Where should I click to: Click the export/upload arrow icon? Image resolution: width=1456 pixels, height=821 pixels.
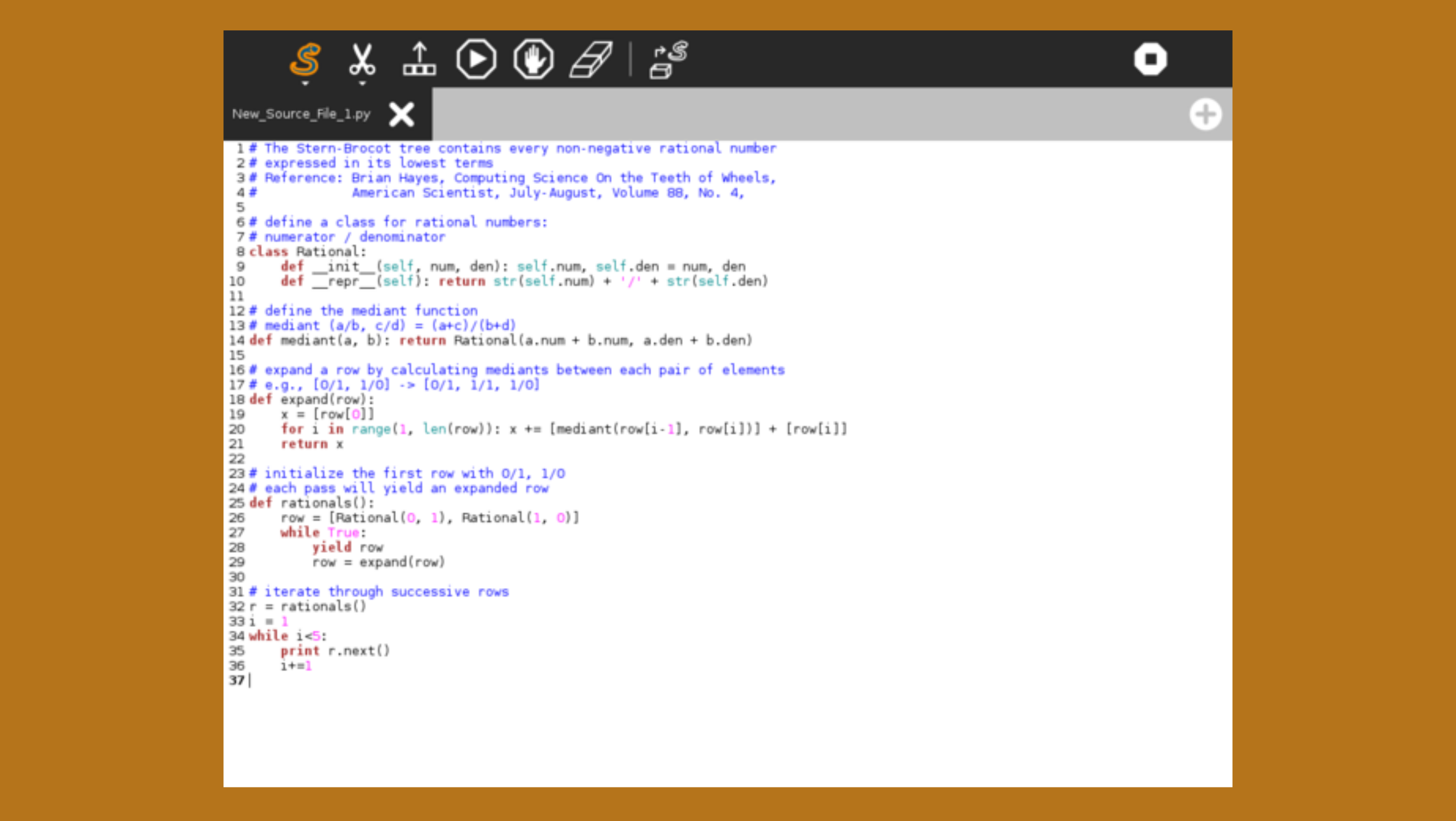[x=419, y=59]
